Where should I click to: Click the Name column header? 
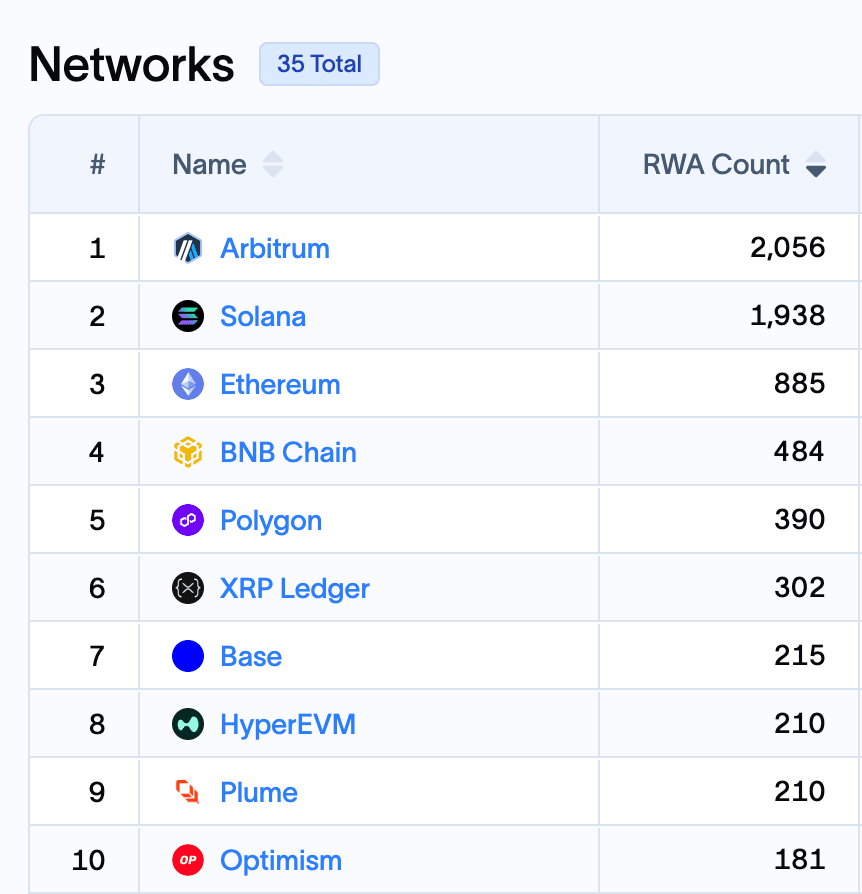click(369, 164)
